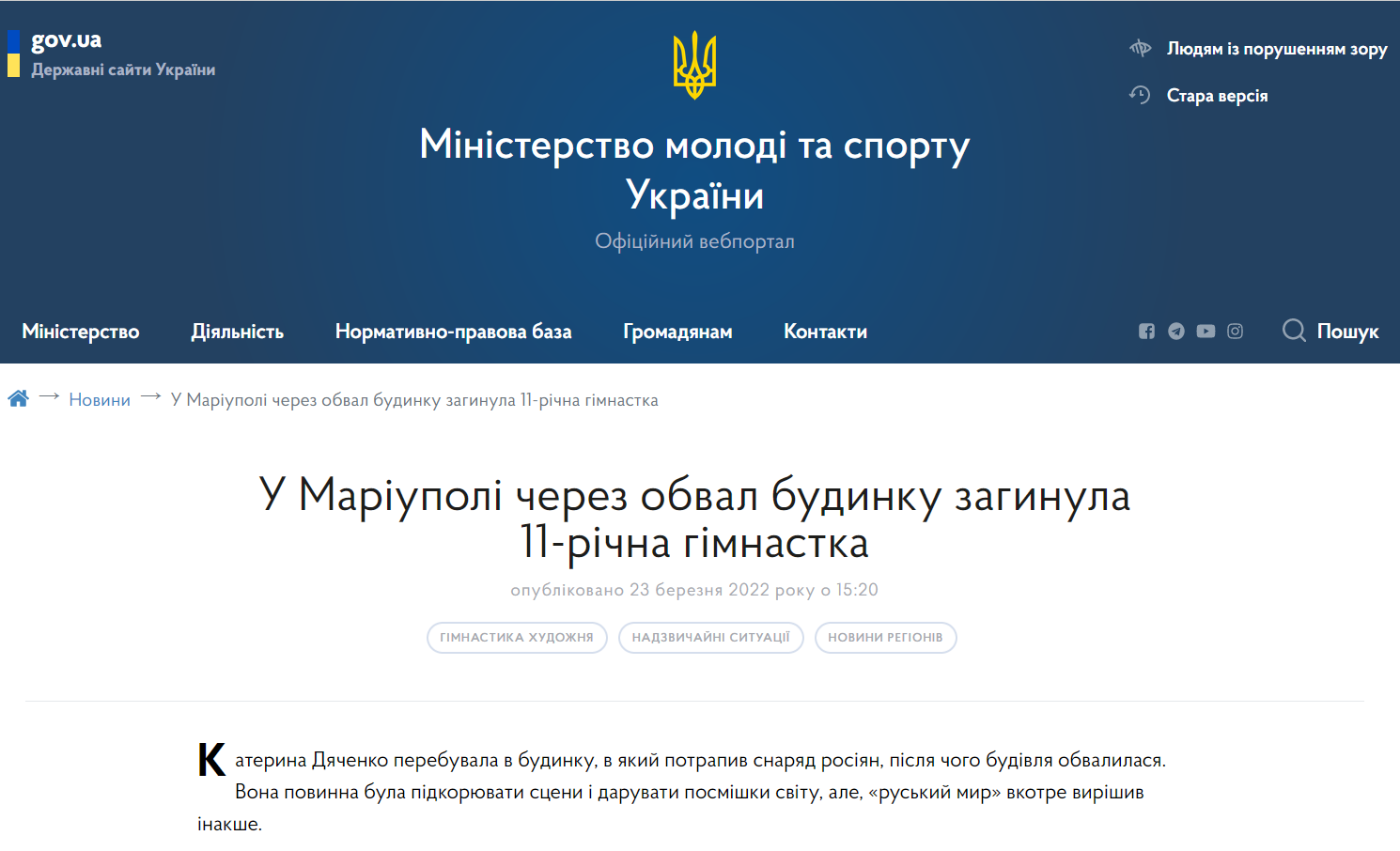Select the НОВИНИ РЕГІОНІВ tag
Image resolution: width=1400 pixels, height=851 pixels.
(x=885, y=638)
